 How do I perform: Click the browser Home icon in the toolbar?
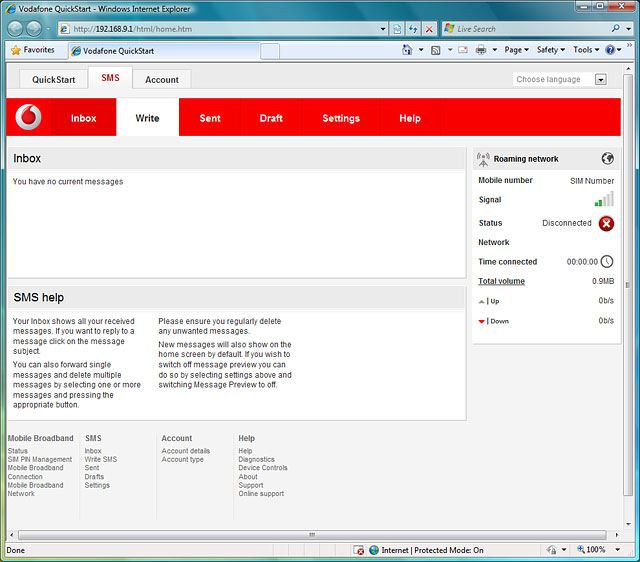tap(408, 50)
